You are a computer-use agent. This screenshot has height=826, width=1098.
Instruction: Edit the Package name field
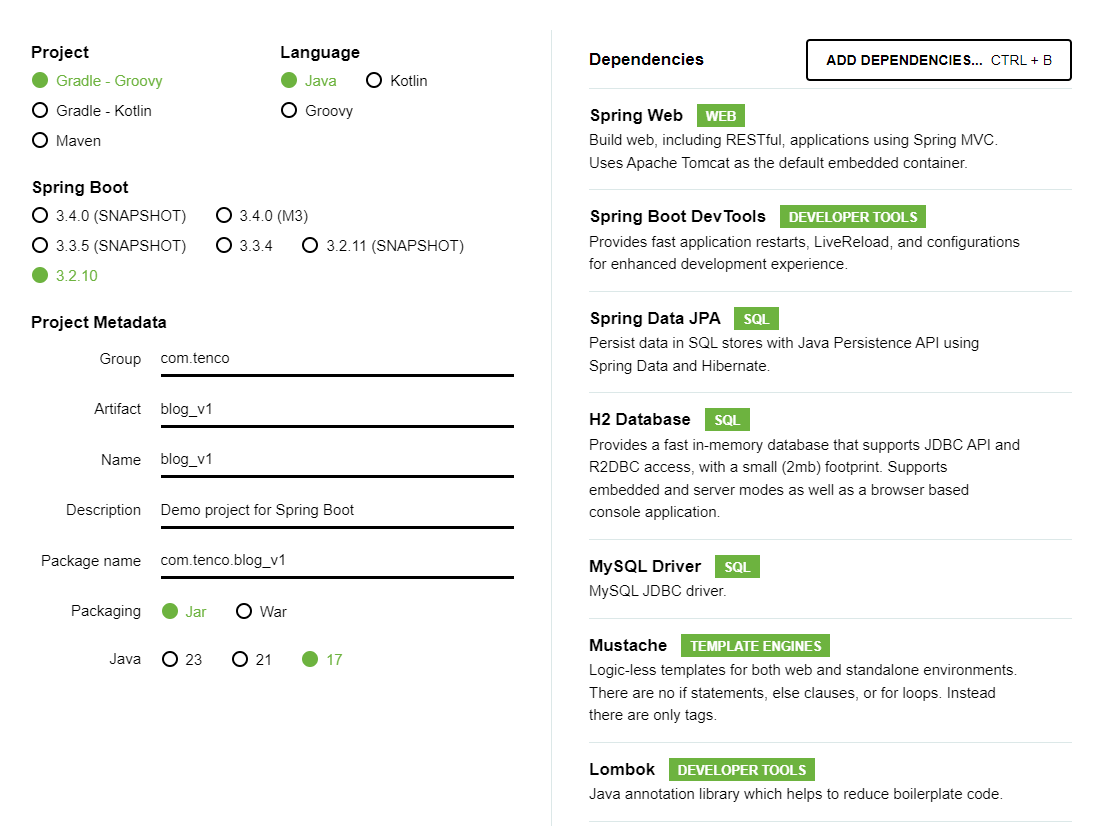[337, 561]
